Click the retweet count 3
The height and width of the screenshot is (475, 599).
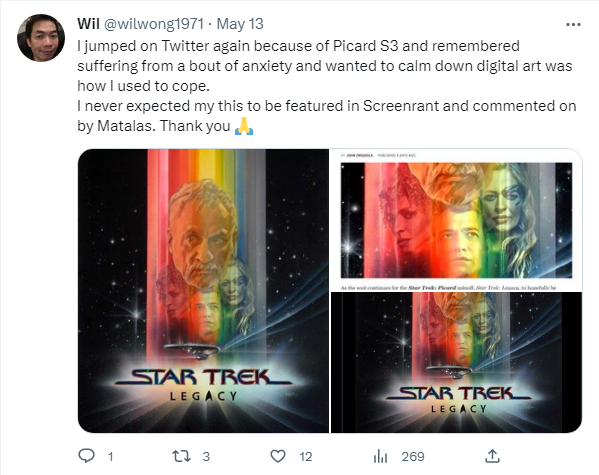coord(206,456)
